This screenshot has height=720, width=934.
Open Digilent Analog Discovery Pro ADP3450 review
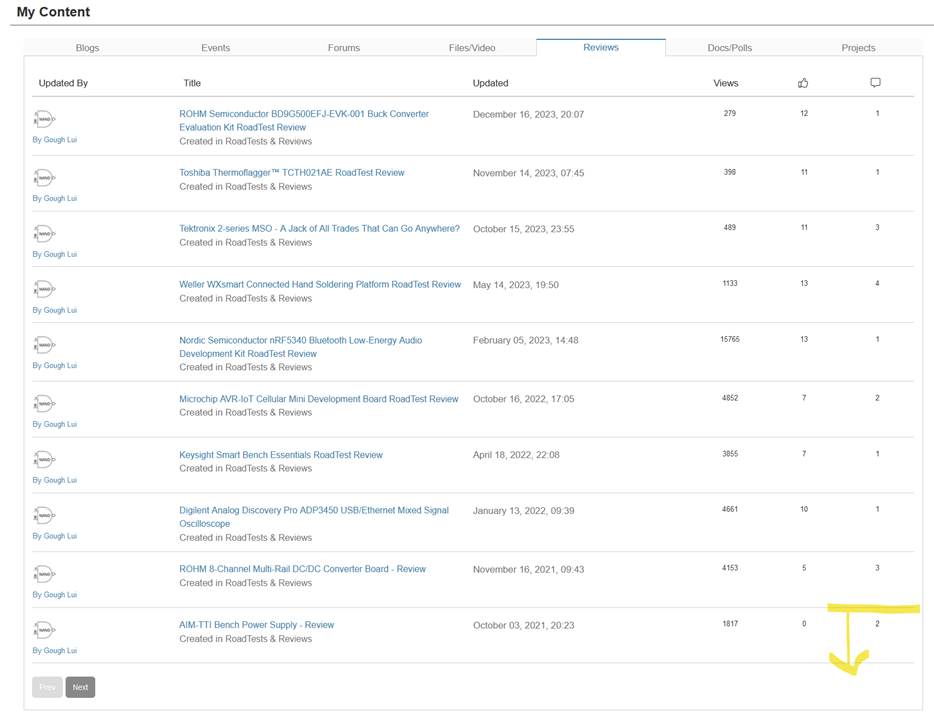pyautogui.click(x=314, y=517)
